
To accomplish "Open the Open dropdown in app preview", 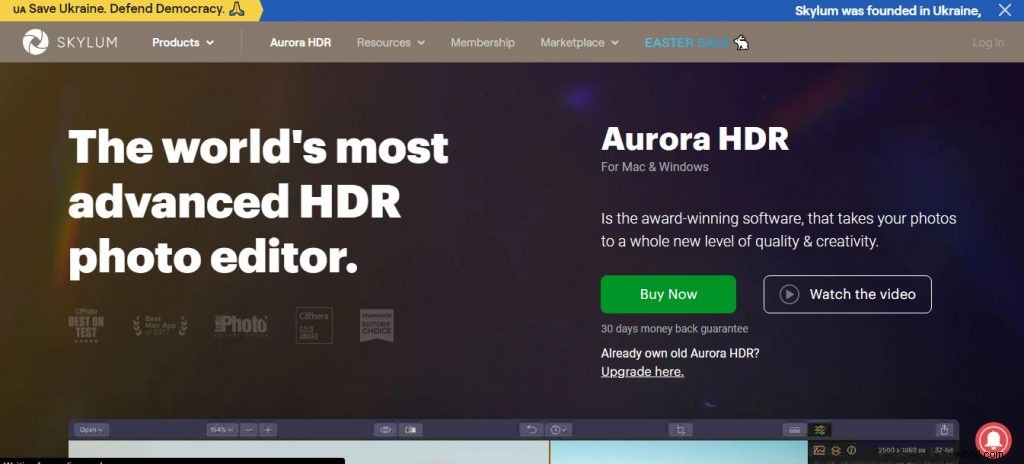I will 91,429.
